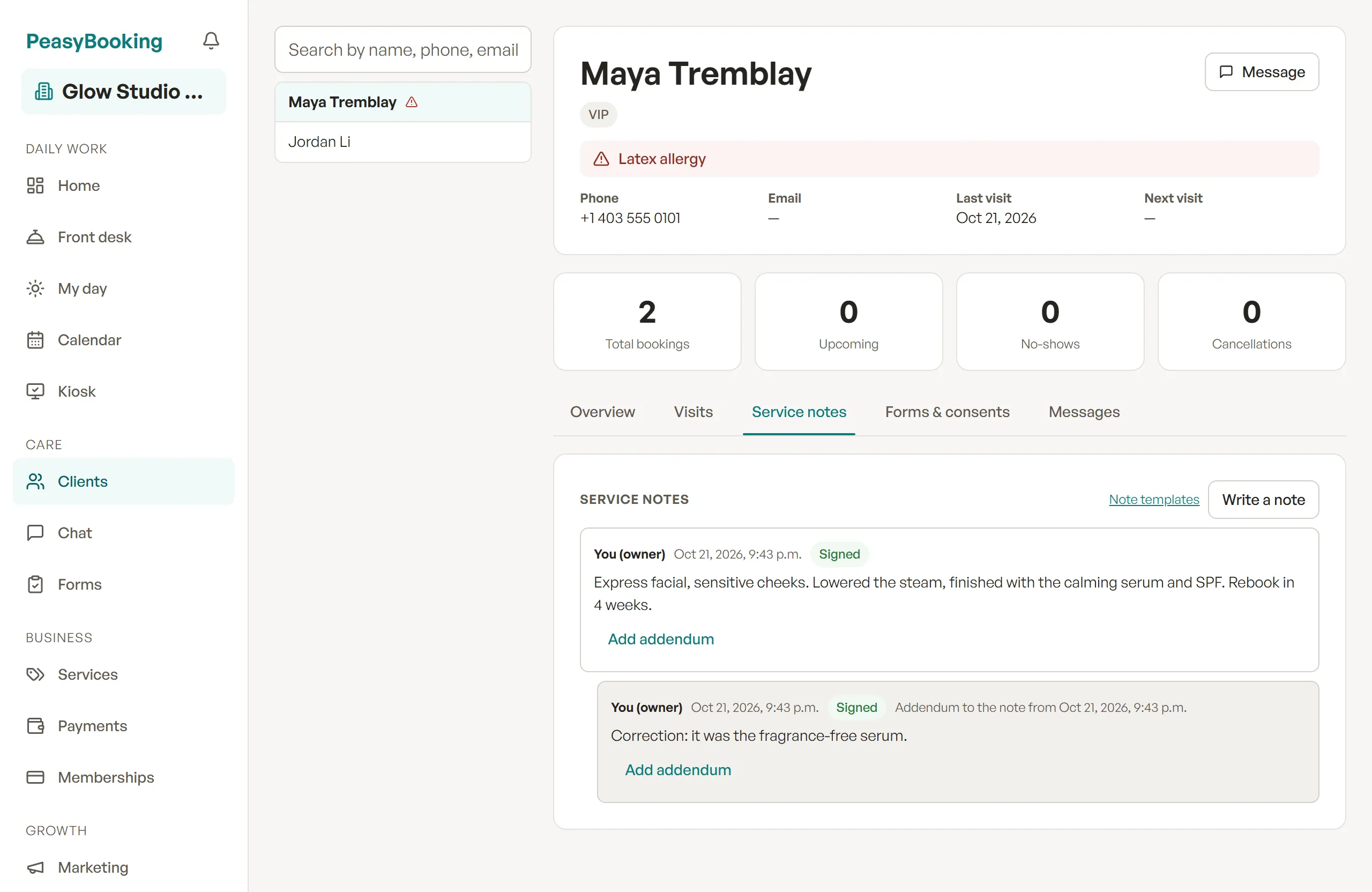Open the Messages tab
This screenshot has width=1372, height=892.
1084,412
